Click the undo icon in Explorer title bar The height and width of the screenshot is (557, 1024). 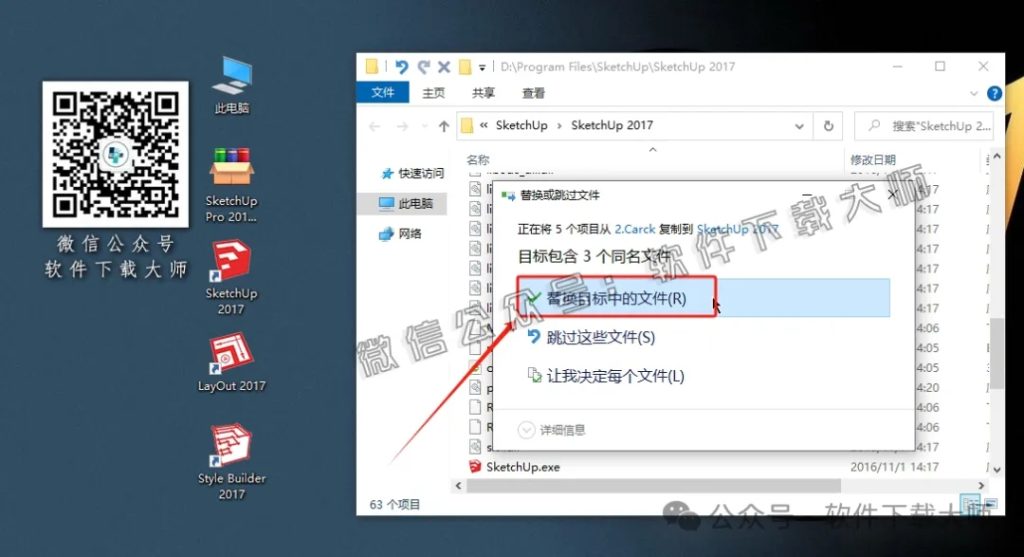(x=402, y=67)
